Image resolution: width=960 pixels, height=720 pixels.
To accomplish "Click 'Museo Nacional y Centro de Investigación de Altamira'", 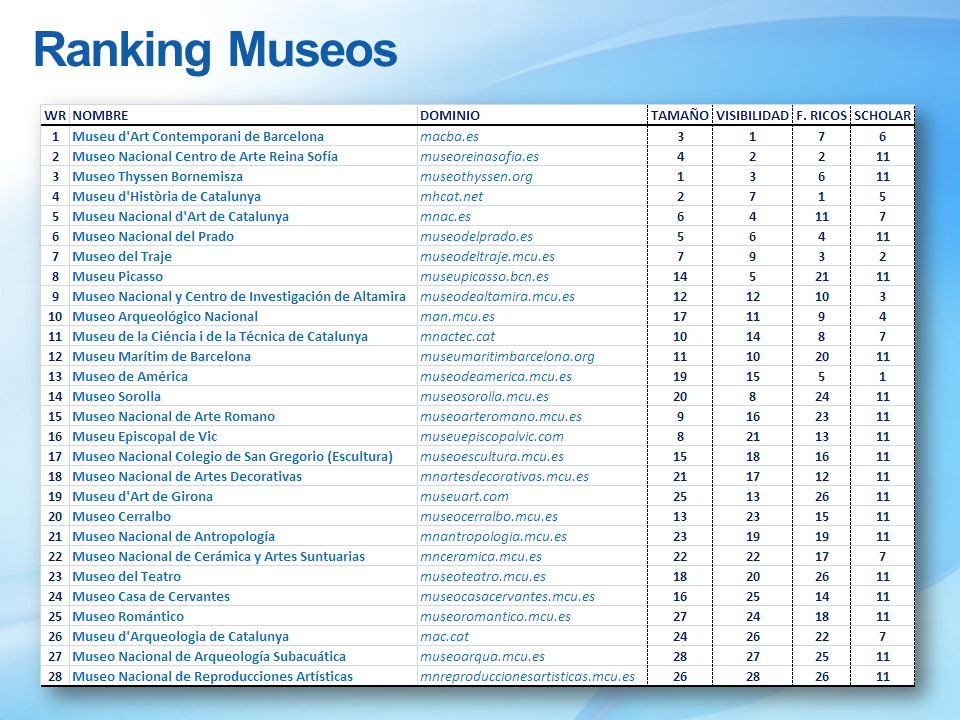I will coord(239,297).
